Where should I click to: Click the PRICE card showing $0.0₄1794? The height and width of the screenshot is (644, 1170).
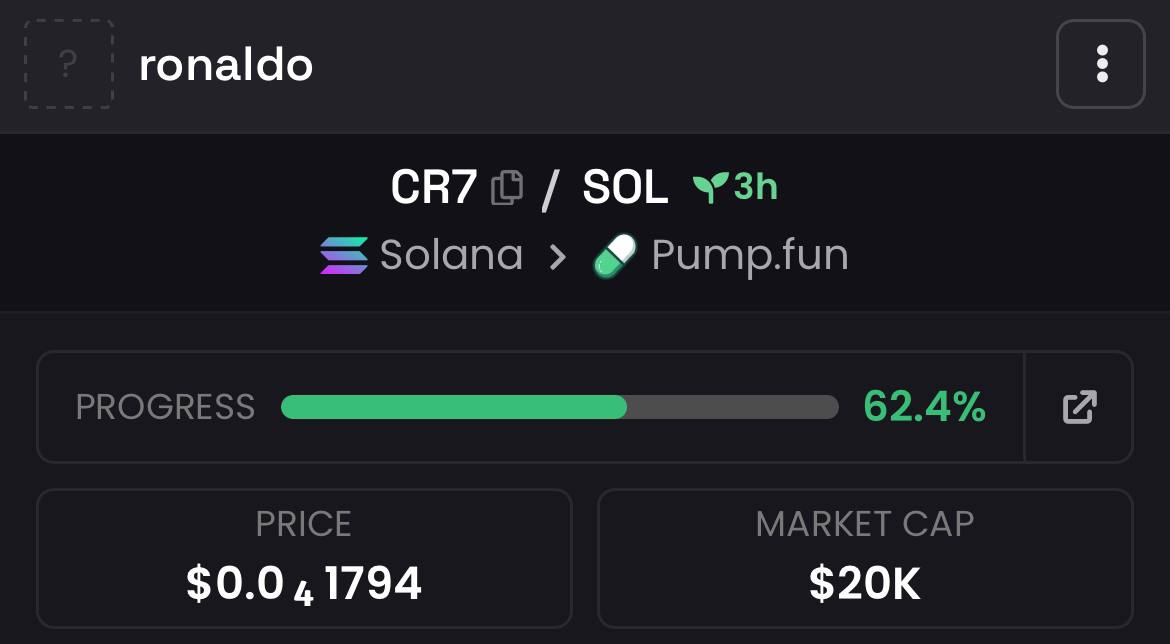coord(304,558)
